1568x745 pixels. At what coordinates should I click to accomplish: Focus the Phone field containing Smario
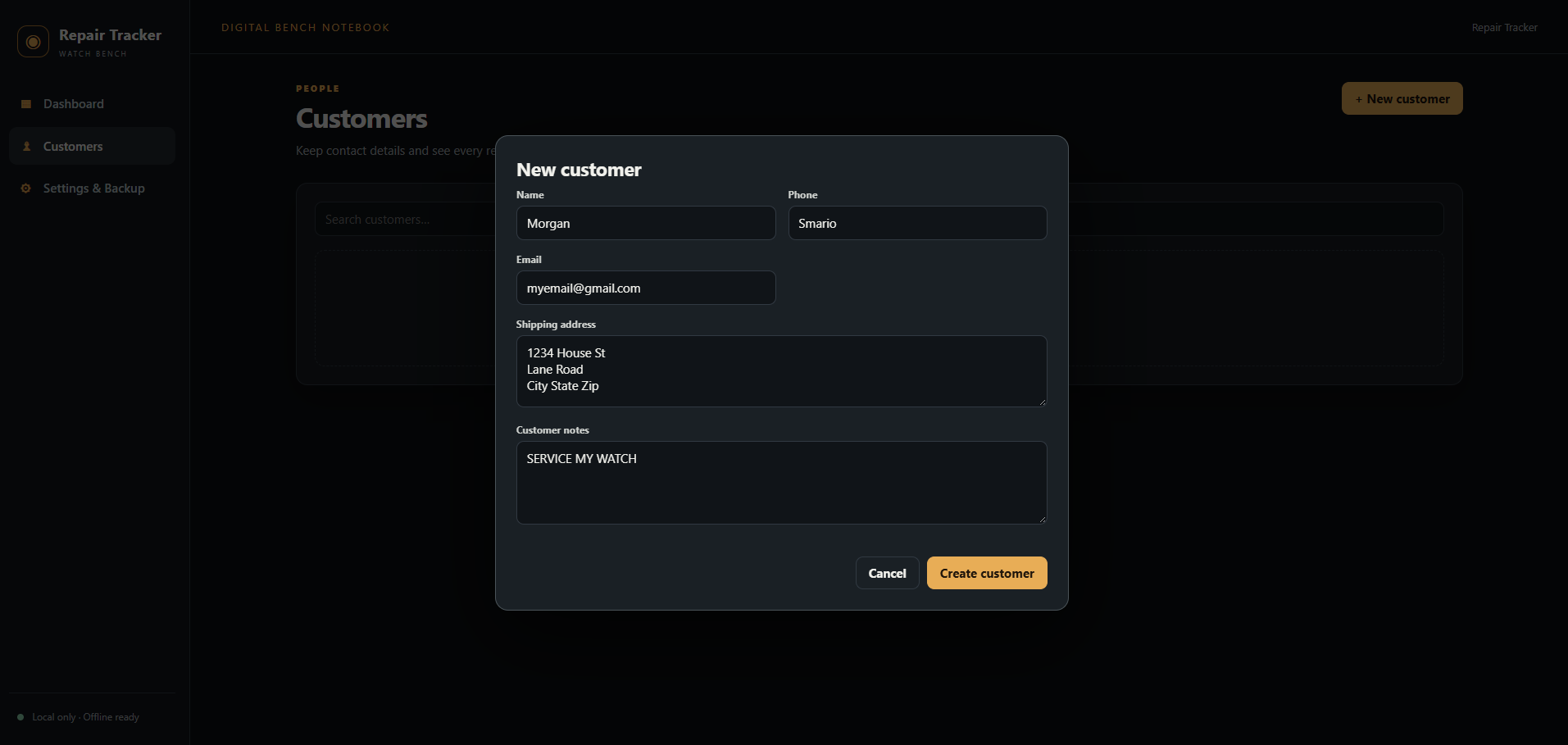click(917, 223)
